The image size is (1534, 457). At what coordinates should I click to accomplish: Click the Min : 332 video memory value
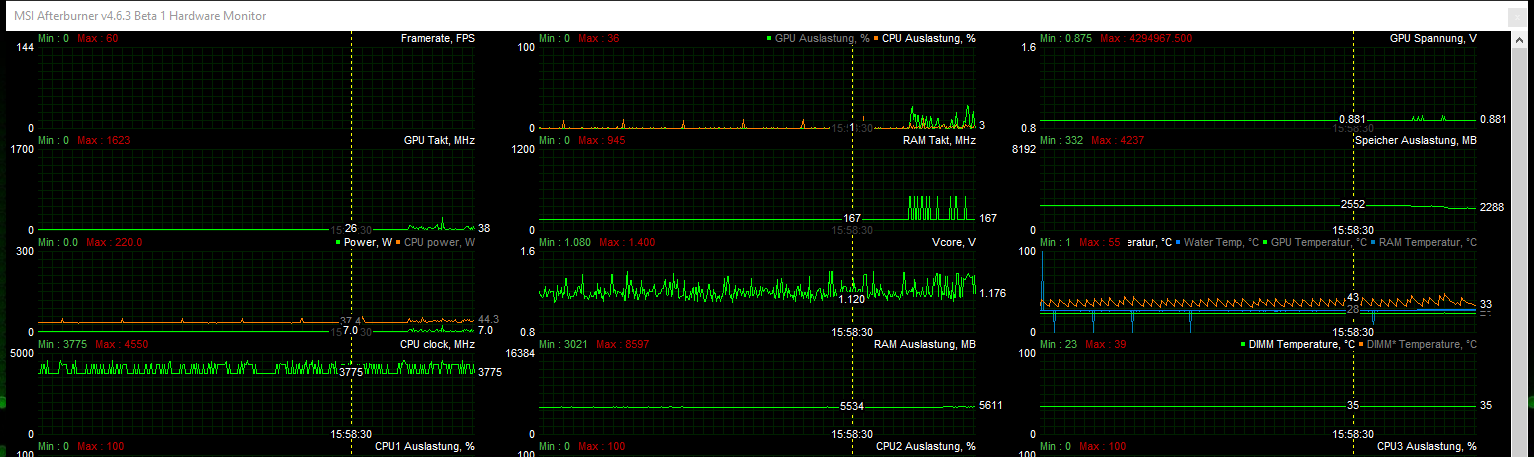[1062, 140]
